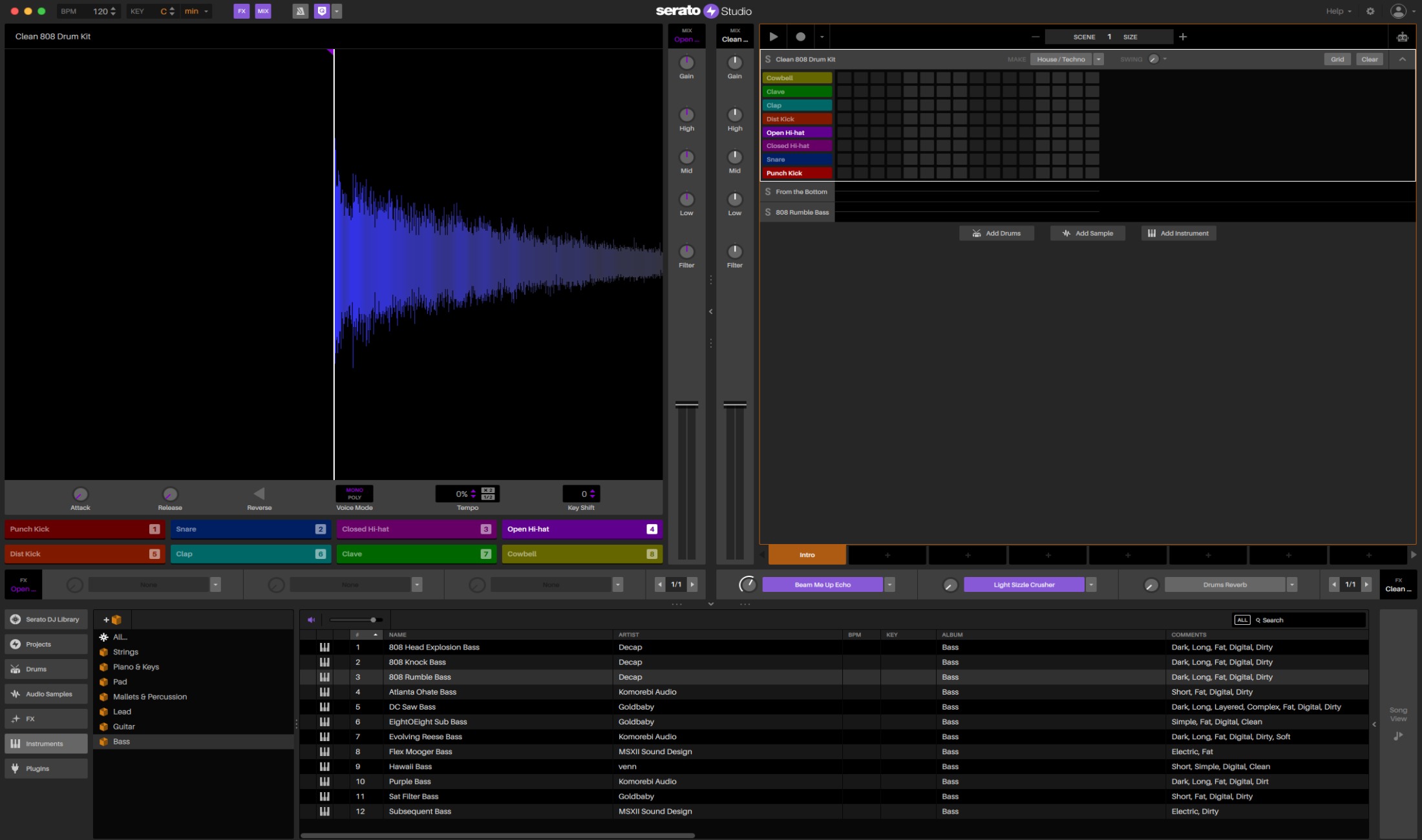Click the preview speaker icon in library
Image resolution: width=1422 pixels, height=840 pixels.
[x=312, y=620]
